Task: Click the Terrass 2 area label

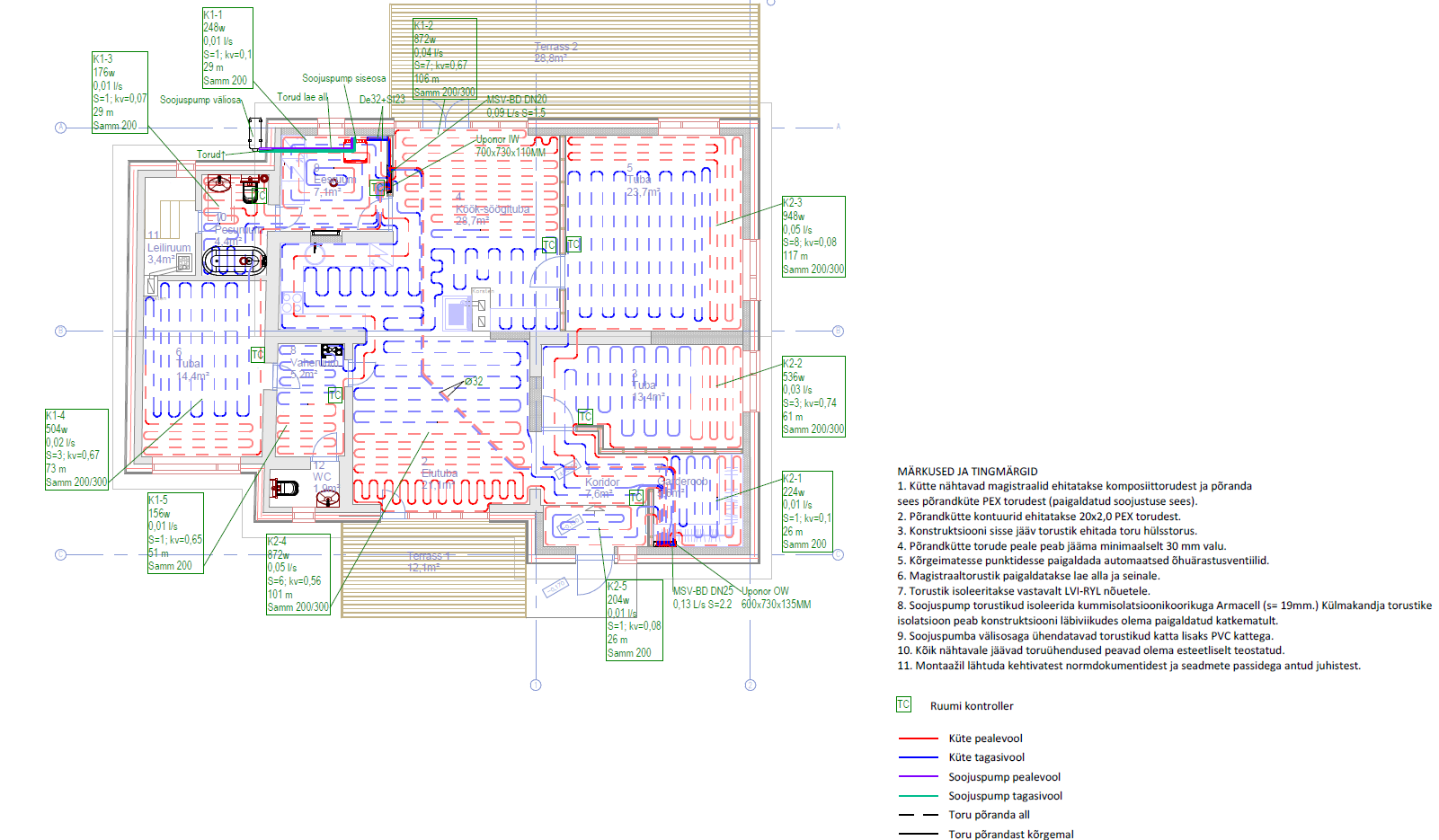Action: tap(555, 47)
